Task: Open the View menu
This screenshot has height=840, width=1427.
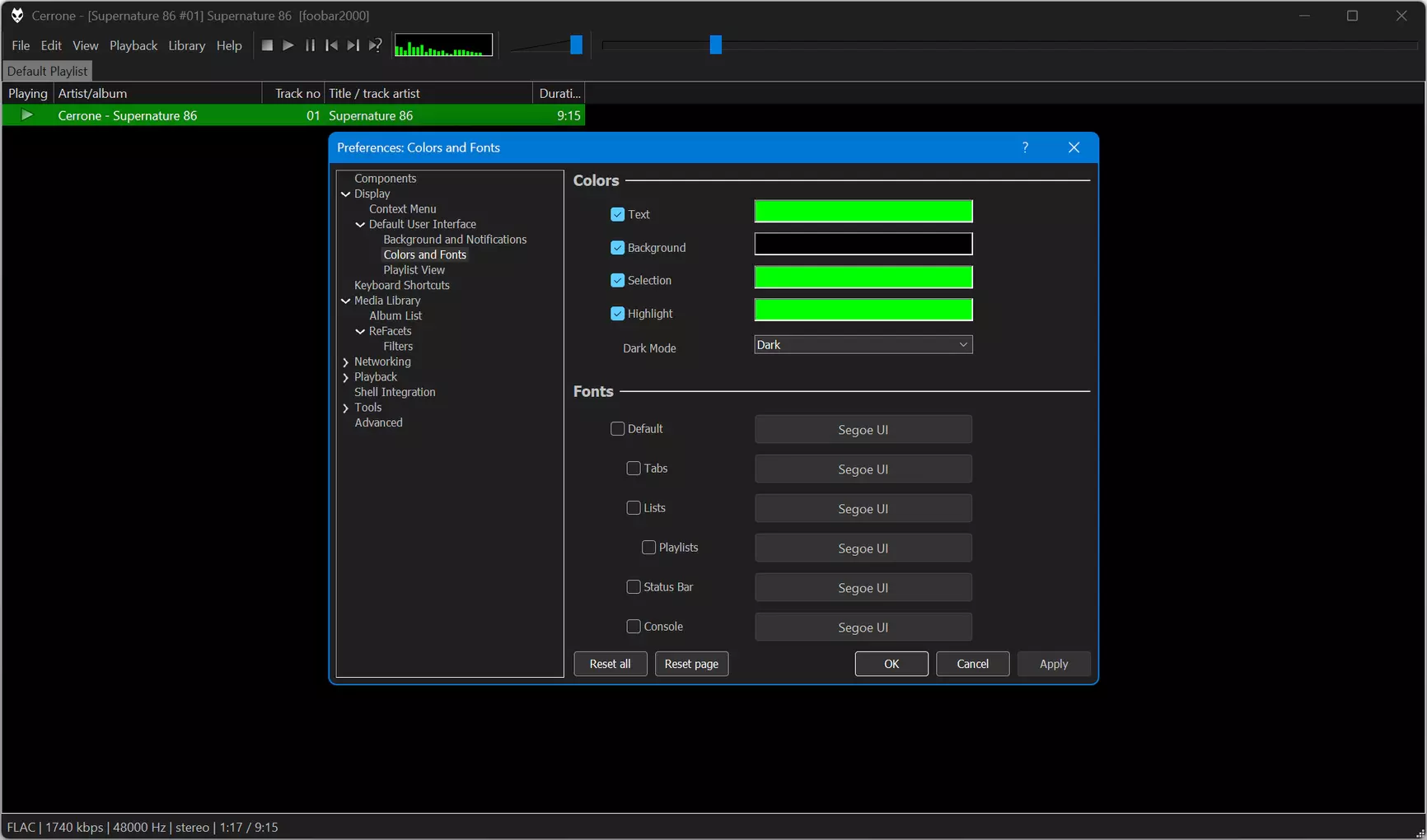Action: (85, 45)
